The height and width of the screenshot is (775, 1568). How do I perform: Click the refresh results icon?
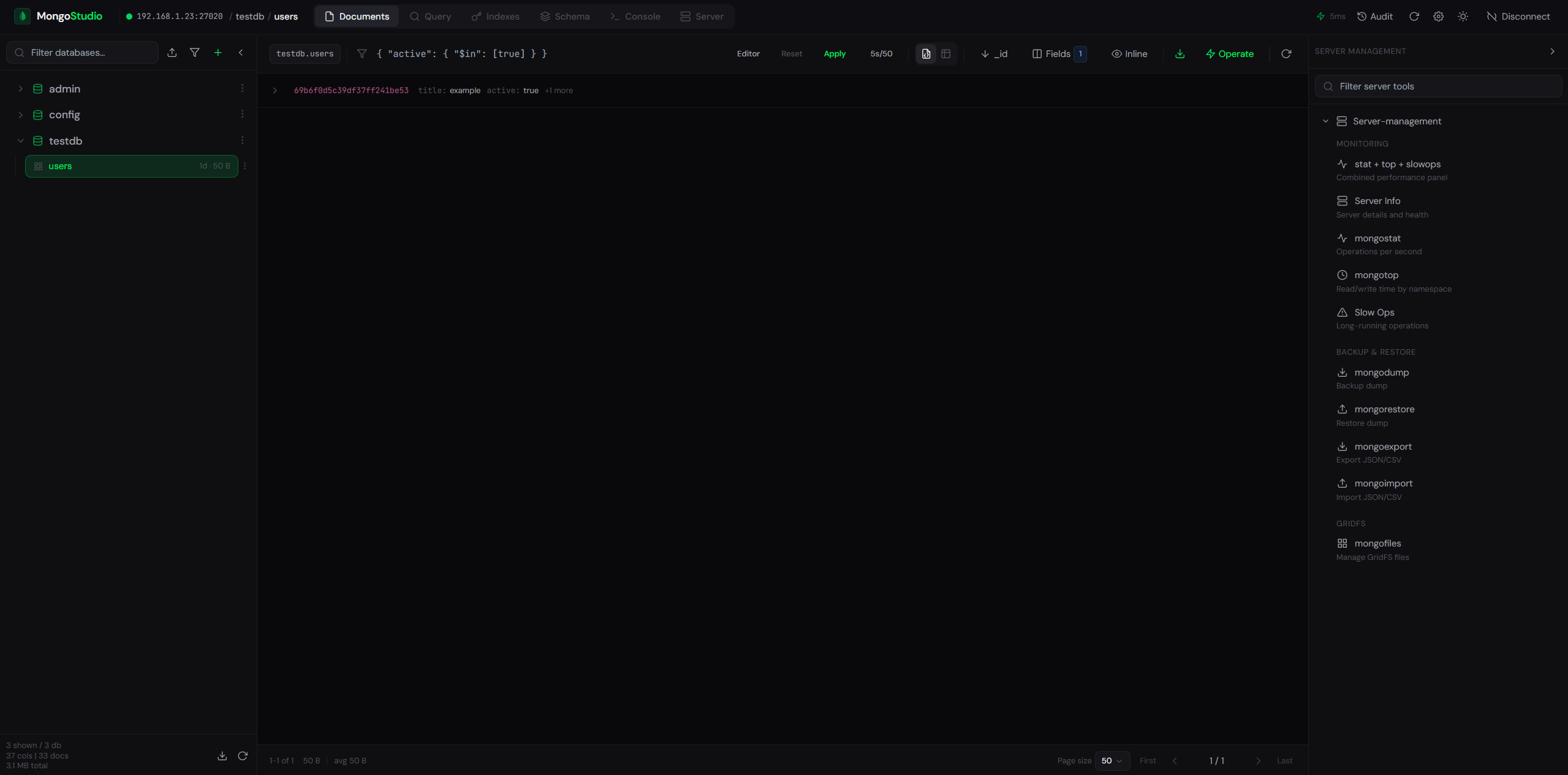tap(1286, 54)
